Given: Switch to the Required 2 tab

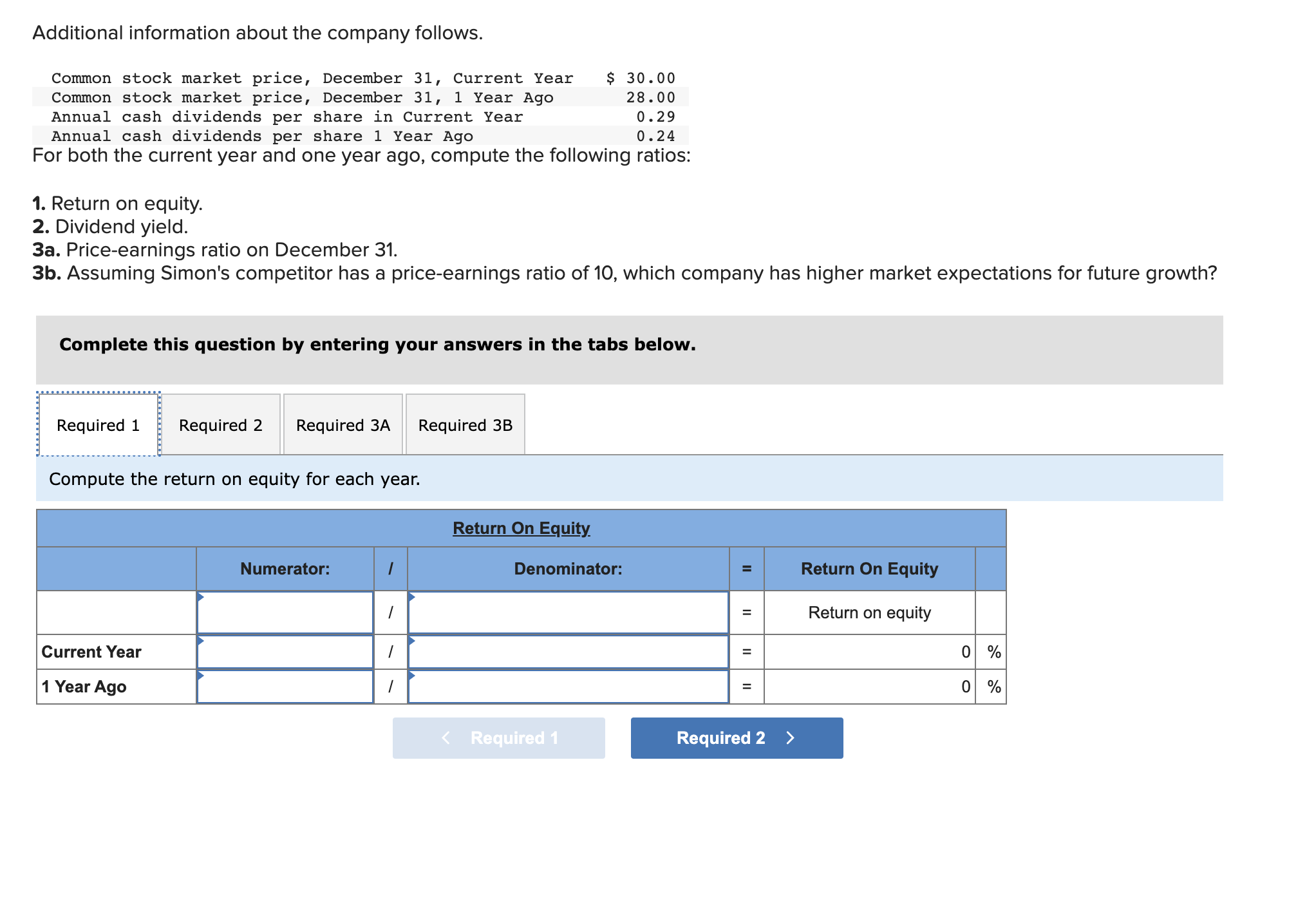Looking at the screenshot, I should click(x=220, y=425).
